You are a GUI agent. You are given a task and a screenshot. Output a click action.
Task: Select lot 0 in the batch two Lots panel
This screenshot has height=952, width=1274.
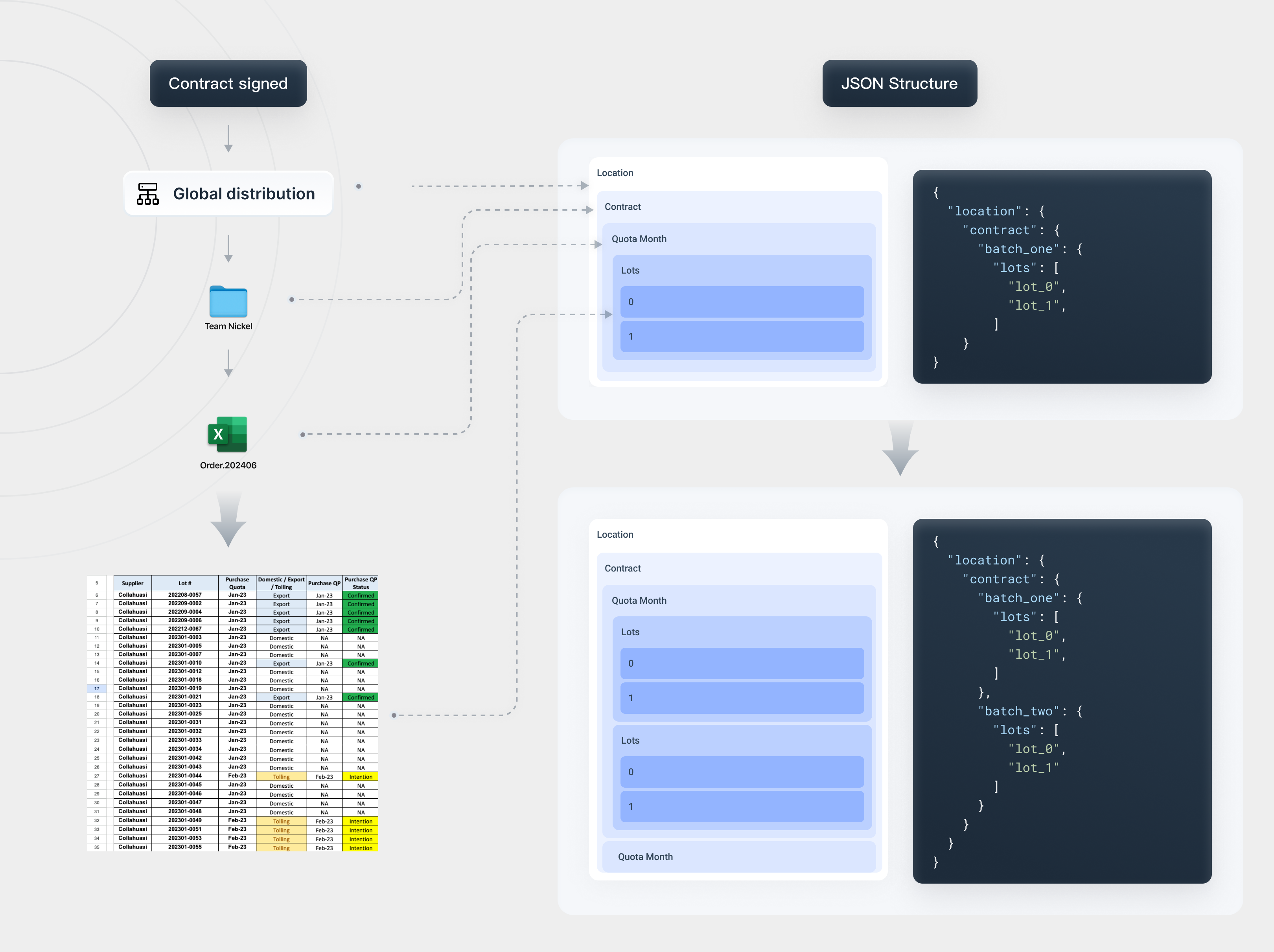(x=742, y=772)
